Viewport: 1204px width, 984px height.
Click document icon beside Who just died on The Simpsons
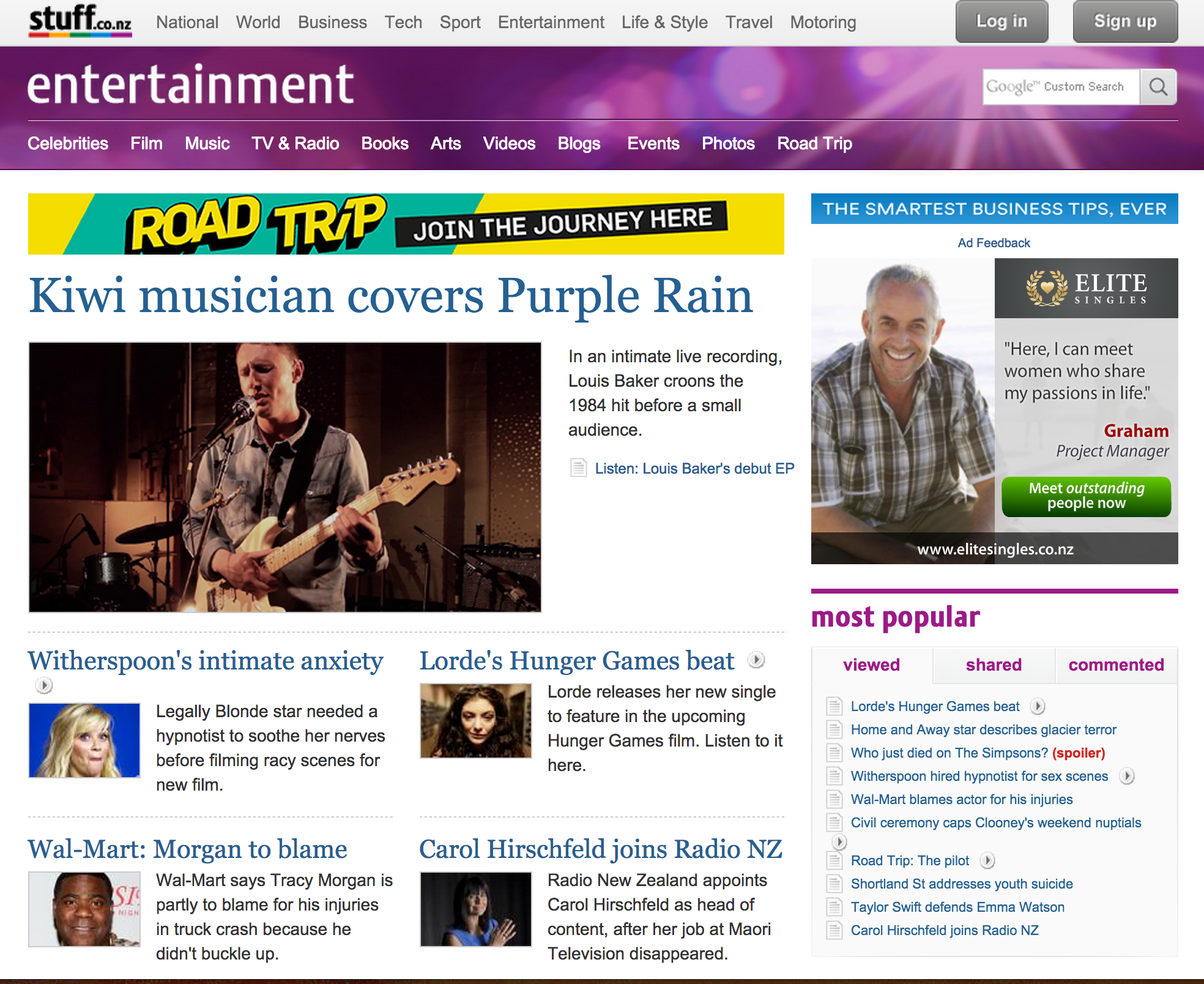pyautogui.click(x=834, y=753)
